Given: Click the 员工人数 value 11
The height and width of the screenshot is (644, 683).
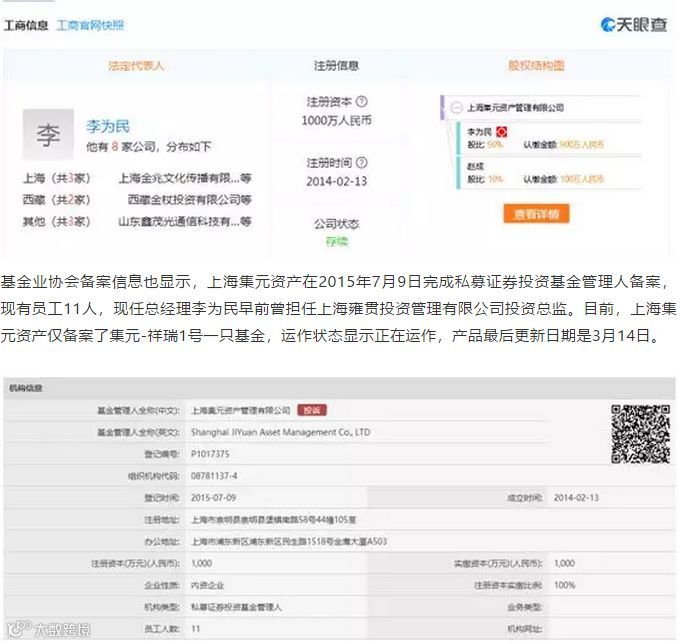Looking at the screenshot, I should pos(196,629).
